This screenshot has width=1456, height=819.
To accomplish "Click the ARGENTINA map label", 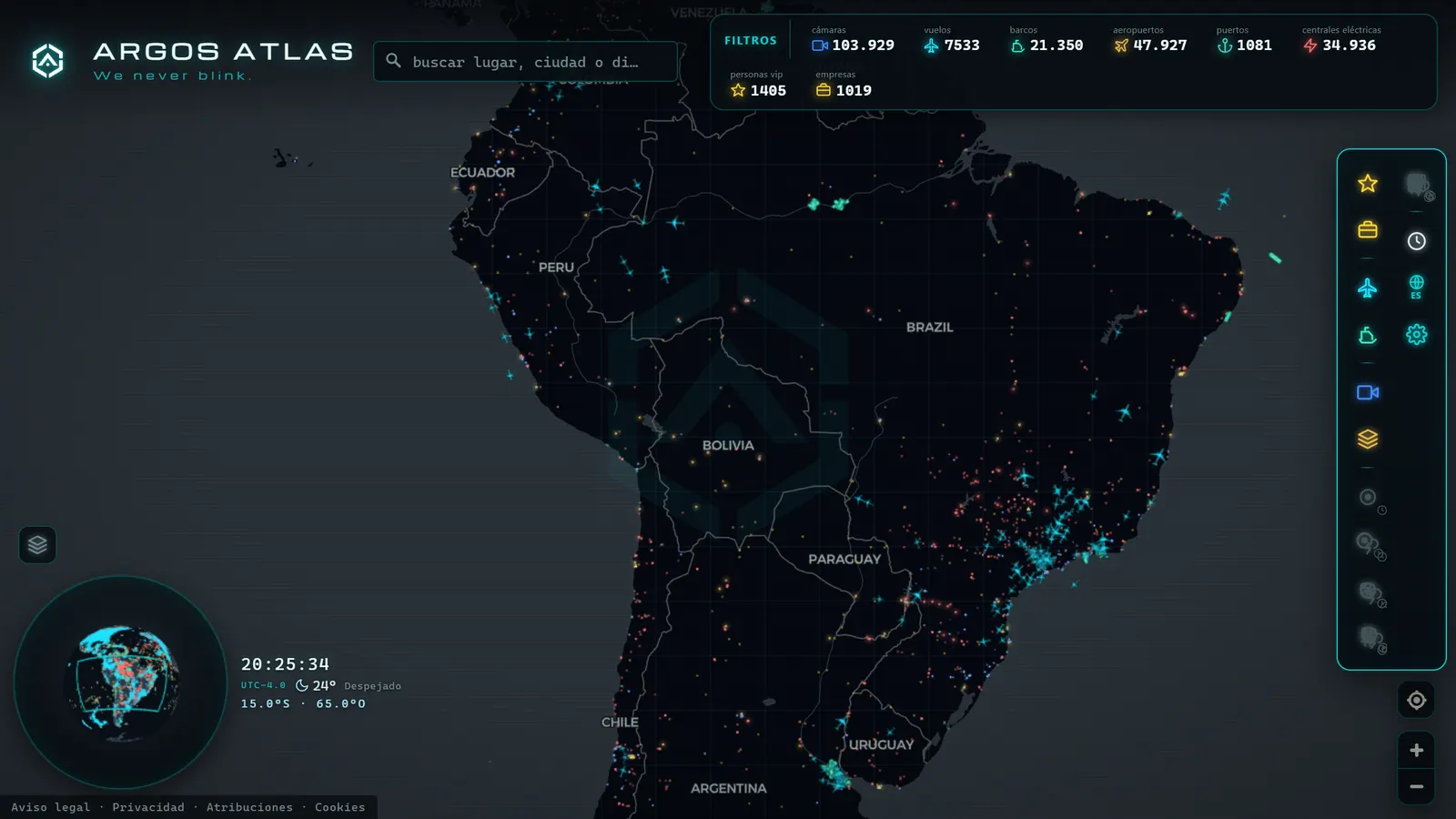I will coord(728,788).
